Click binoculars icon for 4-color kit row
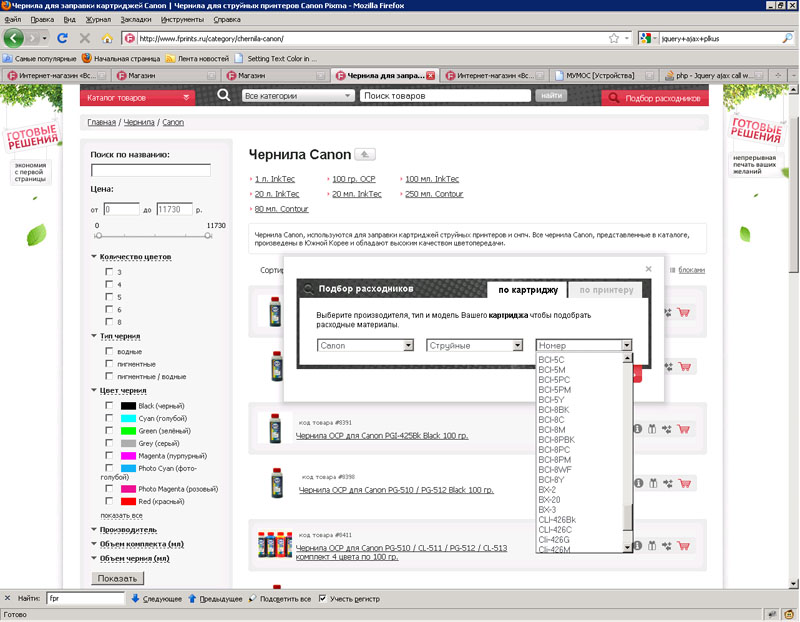The height and width of the screenshot is (622, 800). tap(652, 546)
